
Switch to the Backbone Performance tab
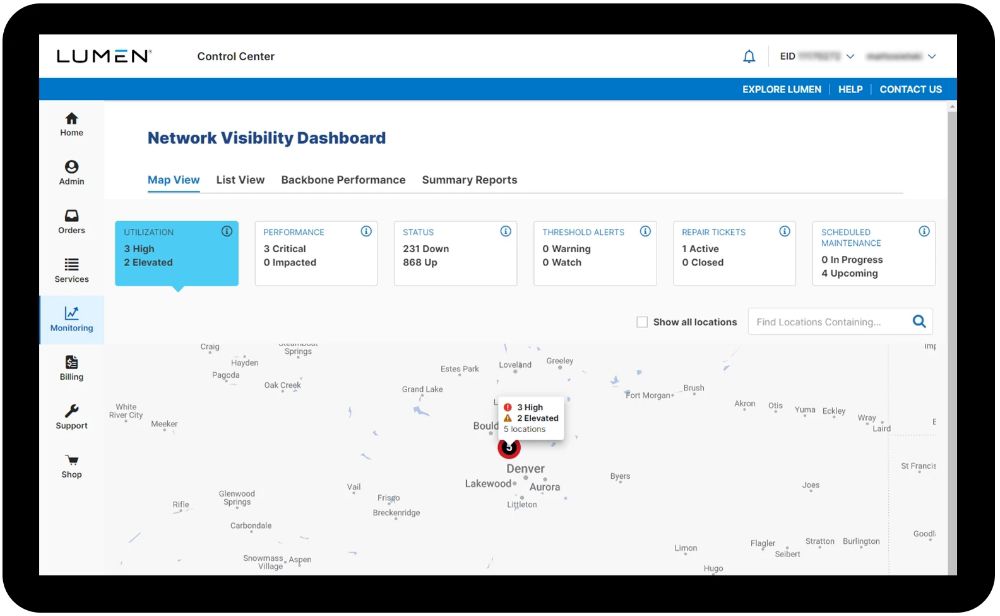(x=343, y=180)
